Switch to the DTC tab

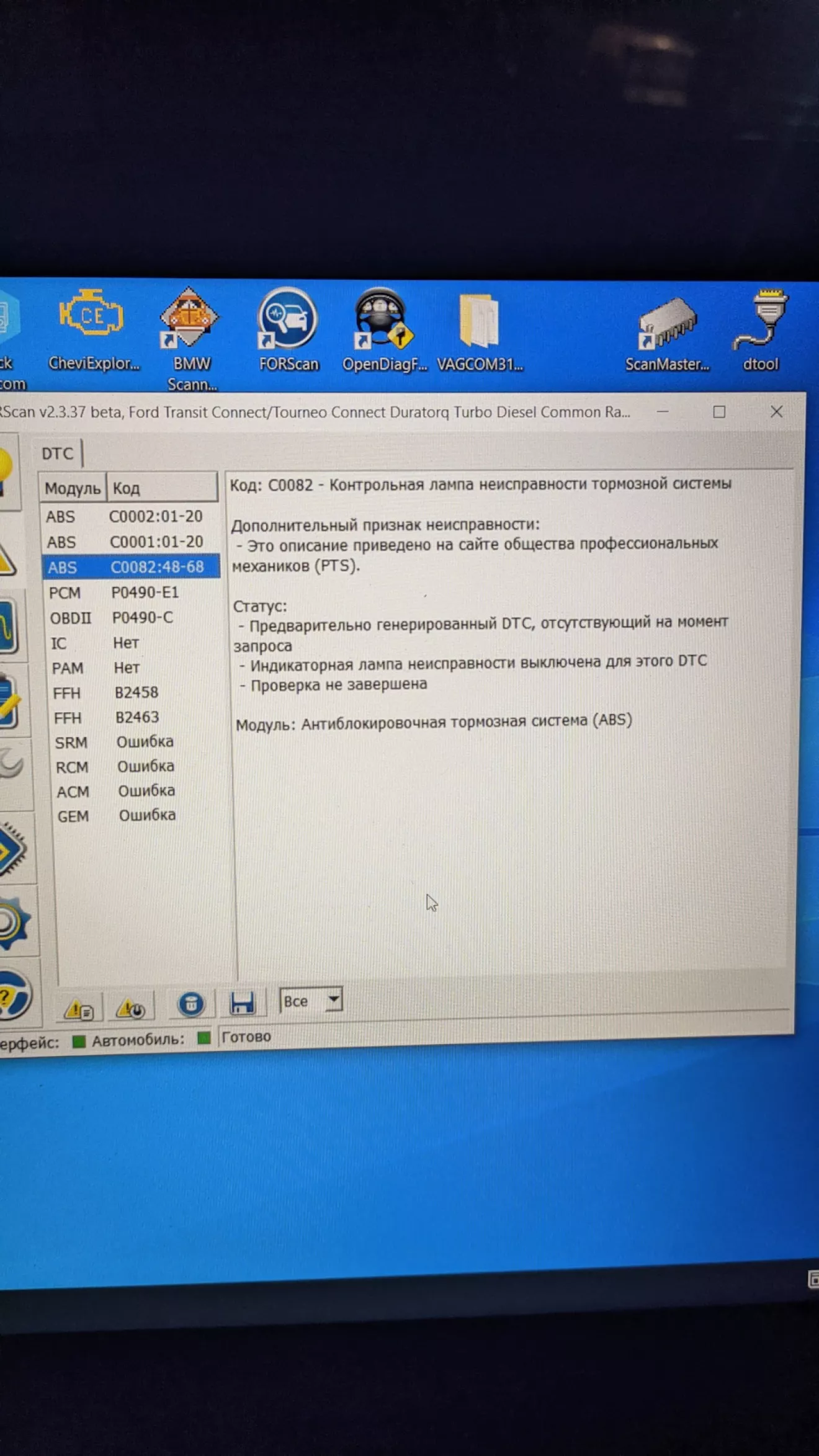[57, 453]
